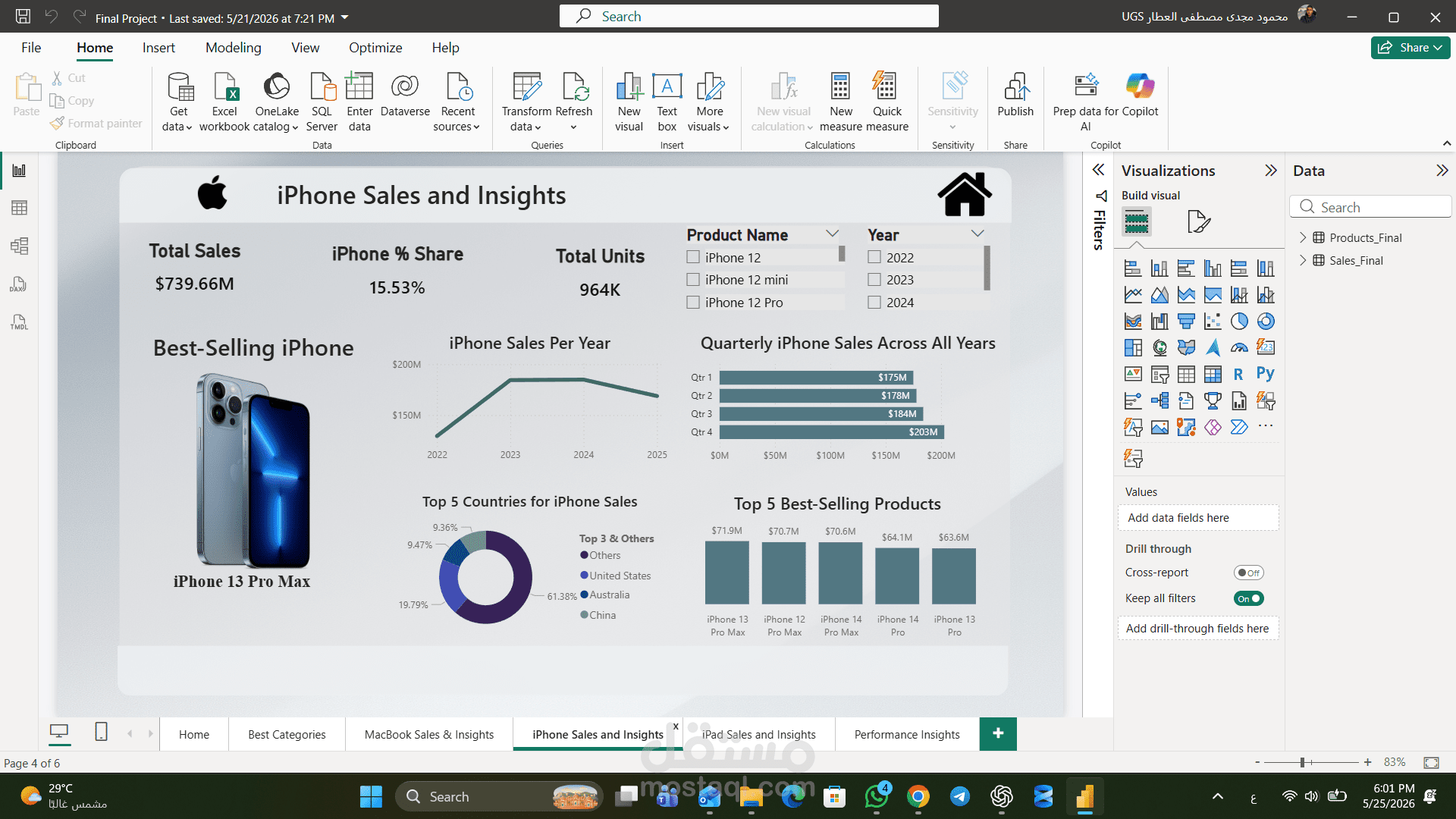Click the zoom in plus button
Image resolution: width=1456 pixels, height=819 pixels.
[x=1367, y=762]
